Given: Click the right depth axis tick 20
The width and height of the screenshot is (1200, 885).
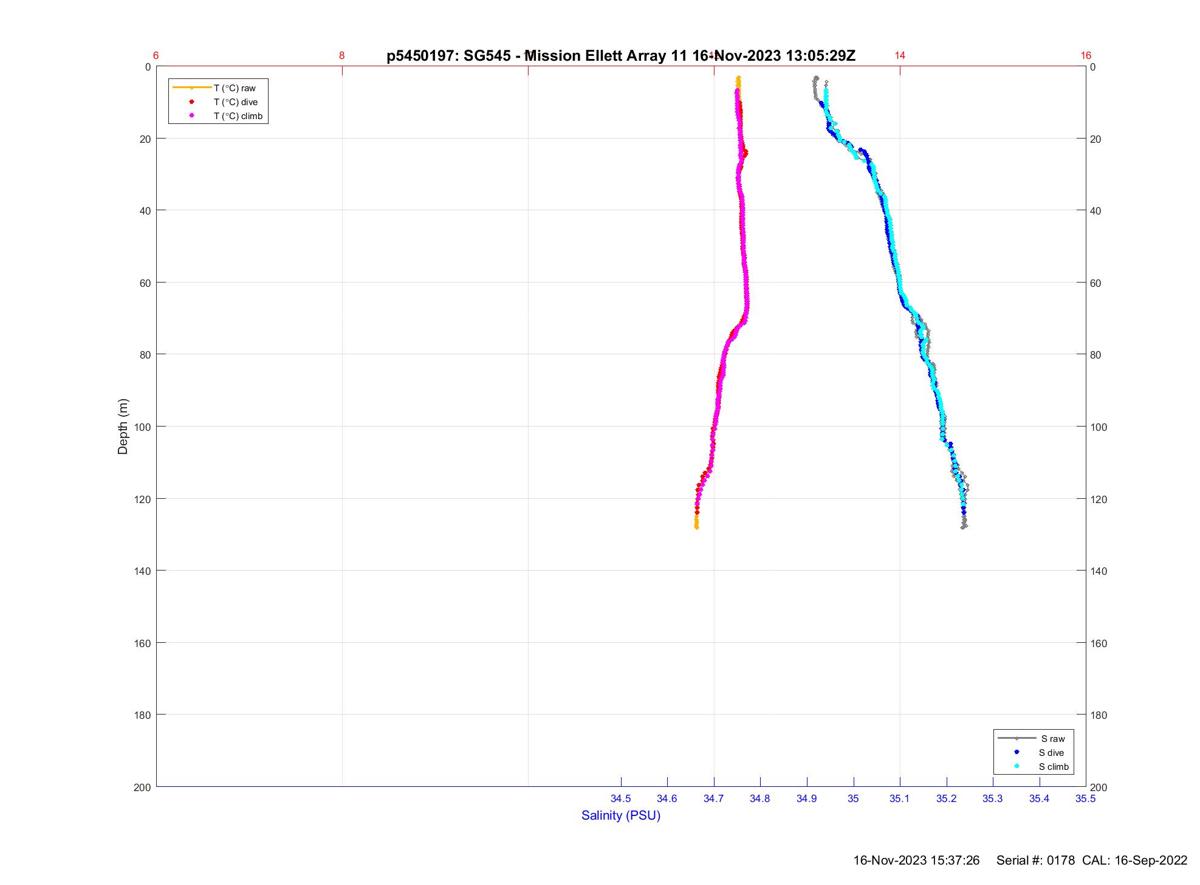Looking at the screenshot, I should click(x=1097, y=139).
